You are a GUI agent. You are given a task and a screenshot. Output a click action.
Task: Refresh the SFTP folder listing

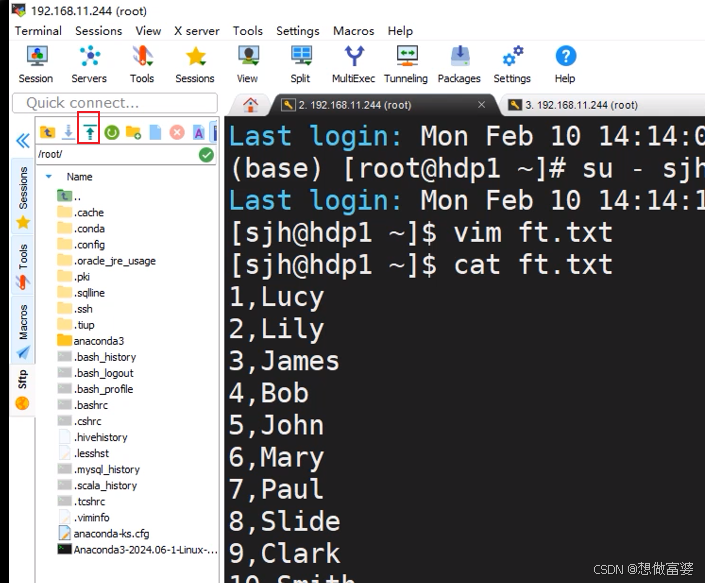(112, 132)
